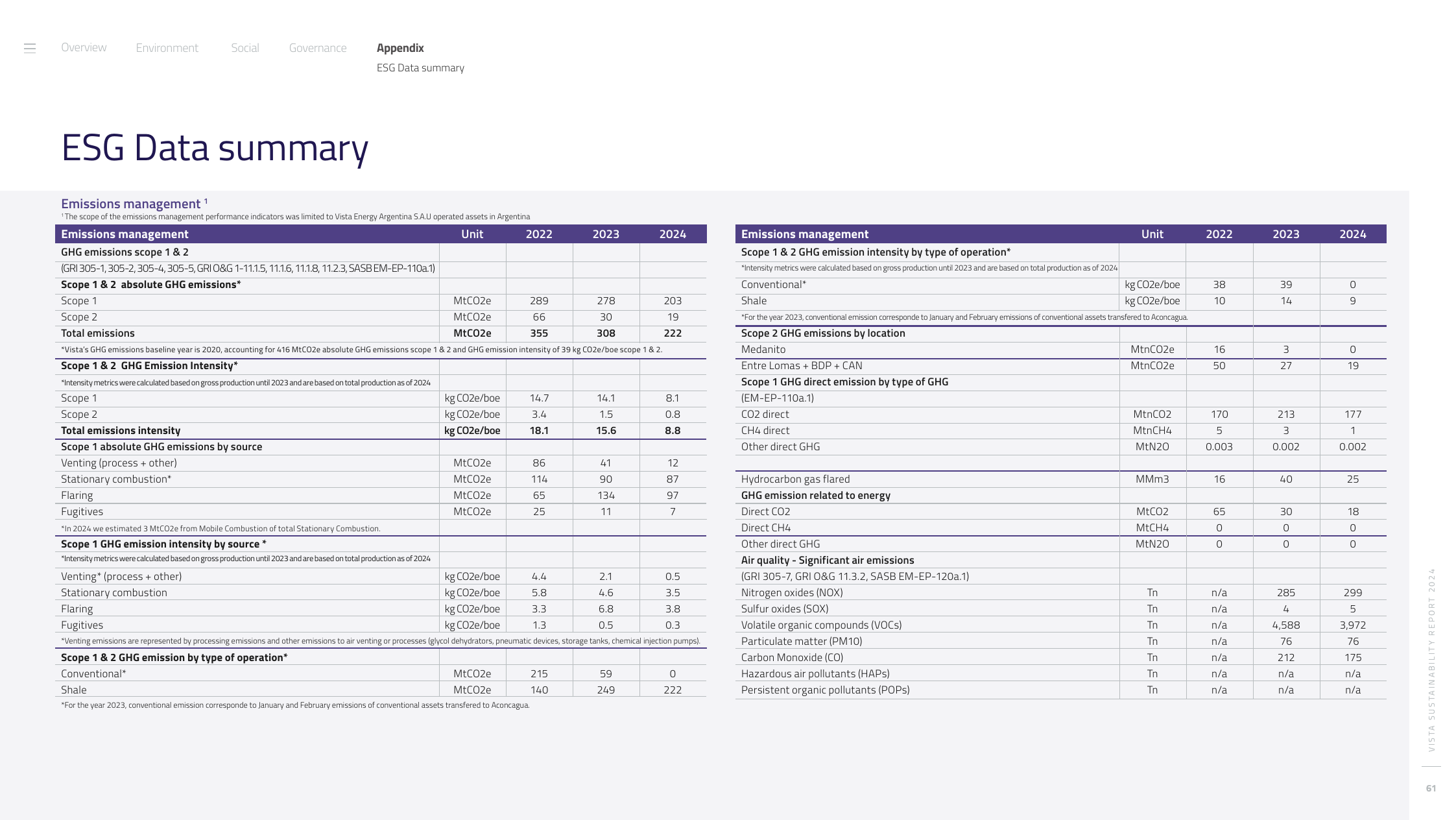Select the Scope 1 absolute GHG emissions by source heading

(x=161, y=447)
